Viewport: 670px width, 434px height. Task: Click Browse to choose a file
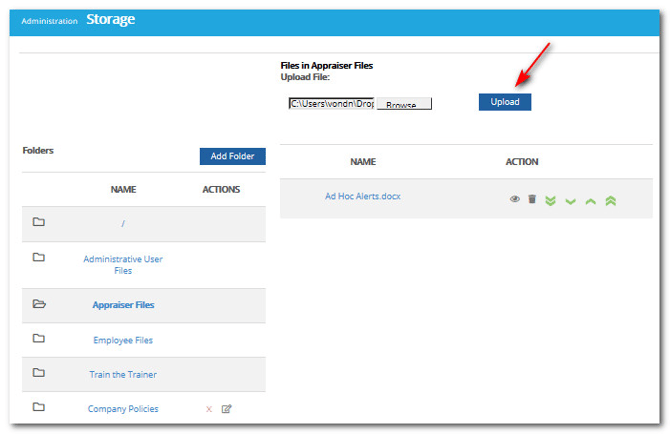pos(403,104)
